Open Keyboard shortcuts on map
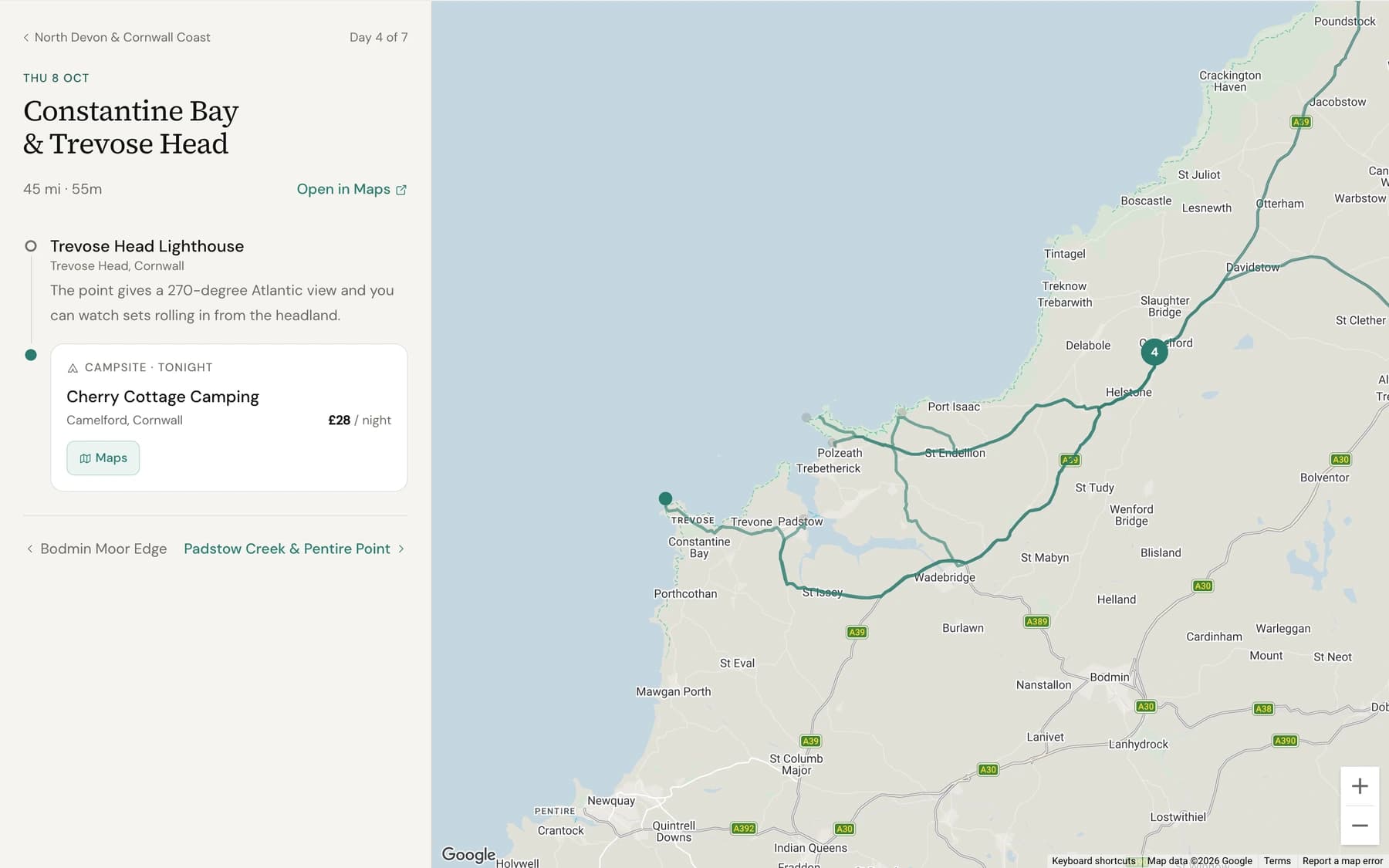 pyautogui.click(x=1093, y=861)
